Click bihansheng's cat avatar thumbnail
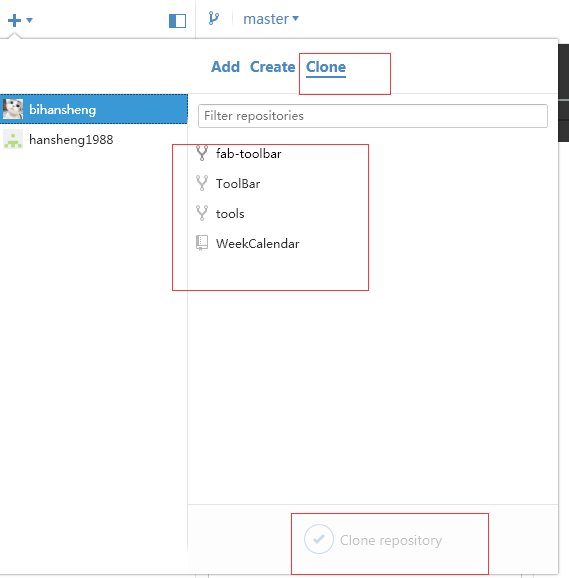Image resolution: width=569 pixels, height=578 pixels. pyautogui.click(x=13, y=109)
